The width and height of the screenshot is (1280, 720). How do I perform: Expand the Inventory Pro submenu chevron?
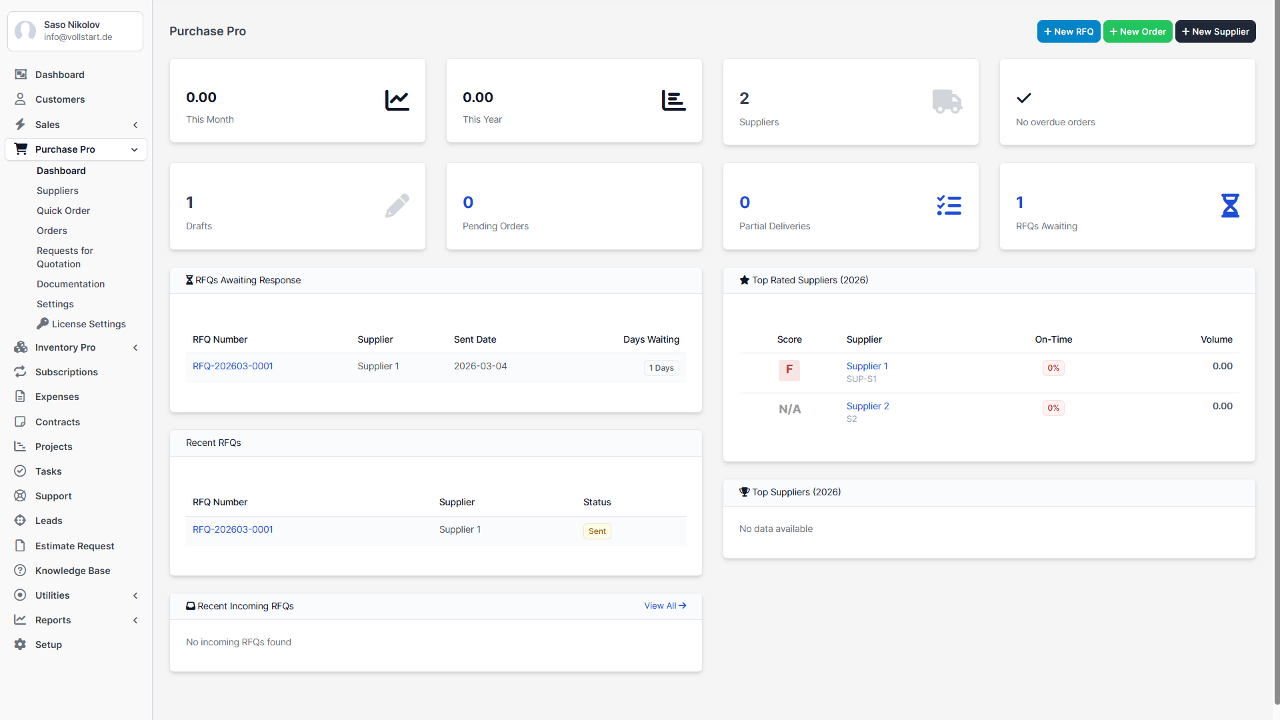(135, 348)
